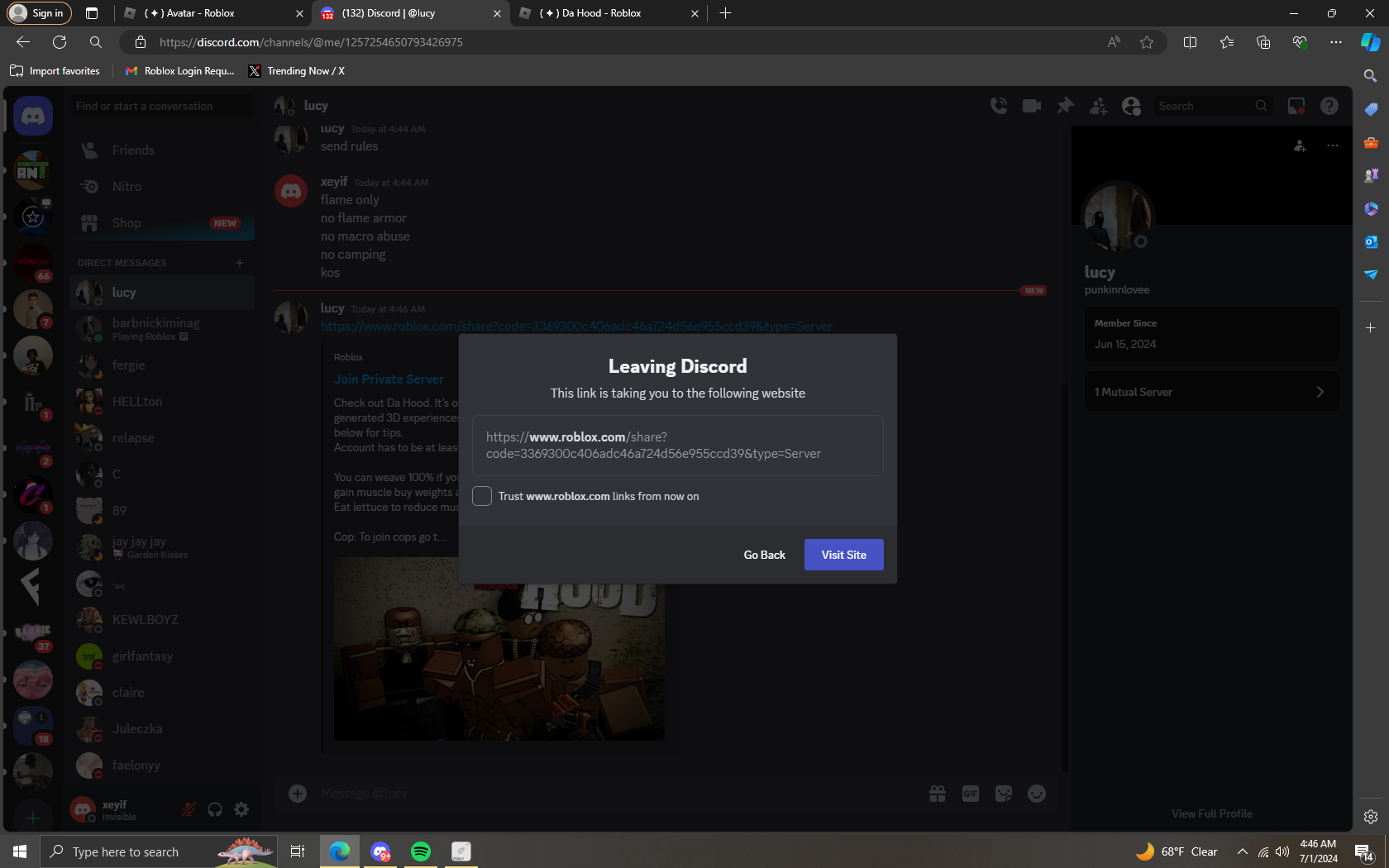Open DM with girlfantasy

tap(162, 656)
